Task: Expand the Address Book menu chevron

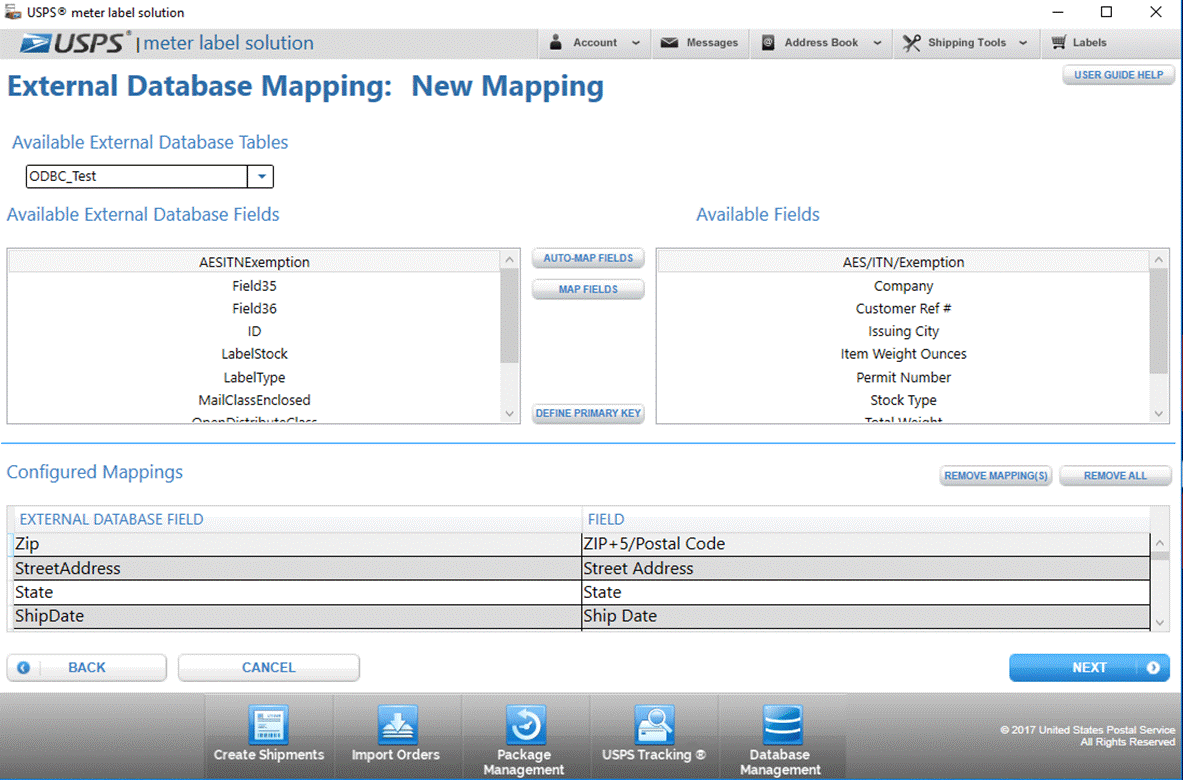Action: (877, 43)
